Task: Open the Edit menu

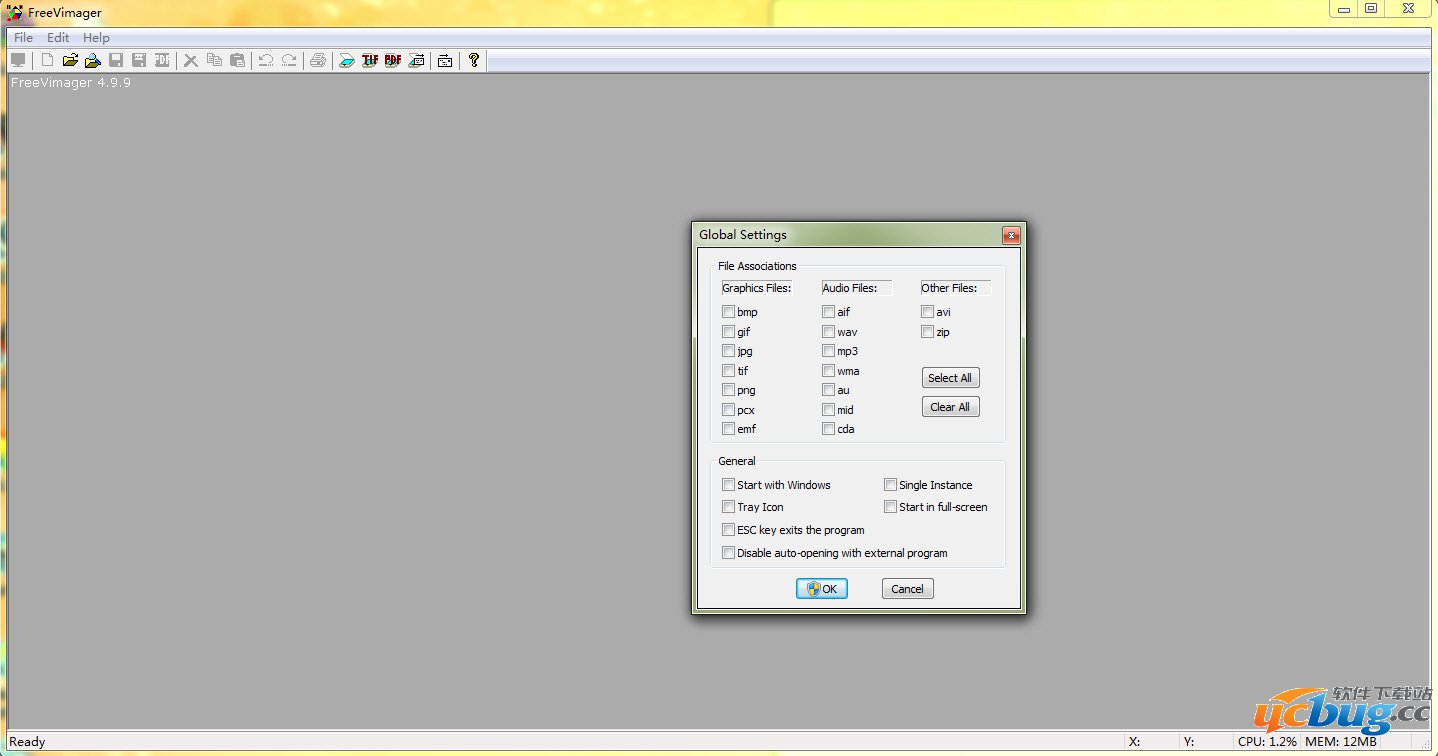Action: [x=58, y=38]
